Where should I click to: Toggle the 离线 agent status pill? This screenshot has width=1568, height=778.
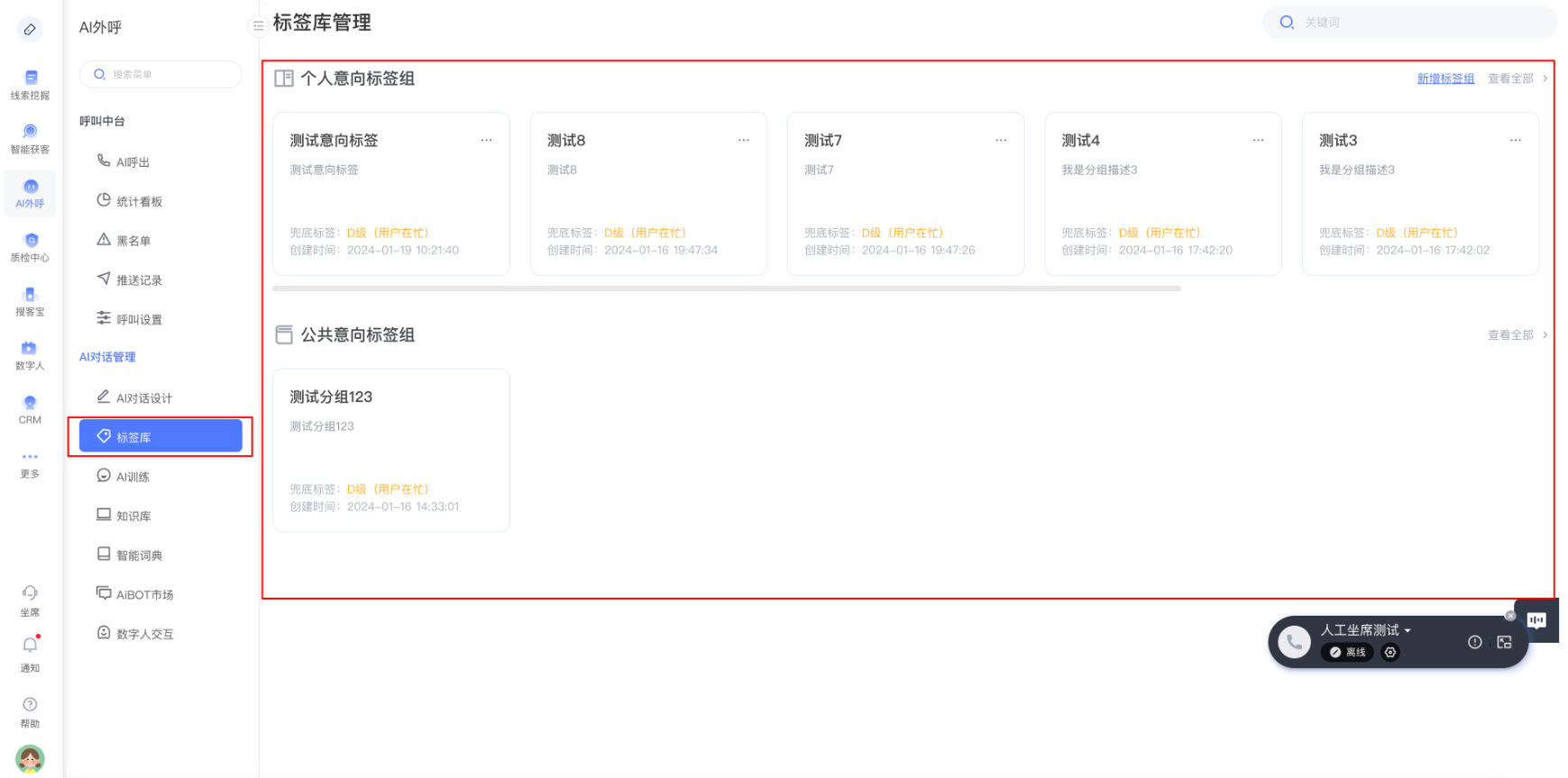pos(1347,653)
